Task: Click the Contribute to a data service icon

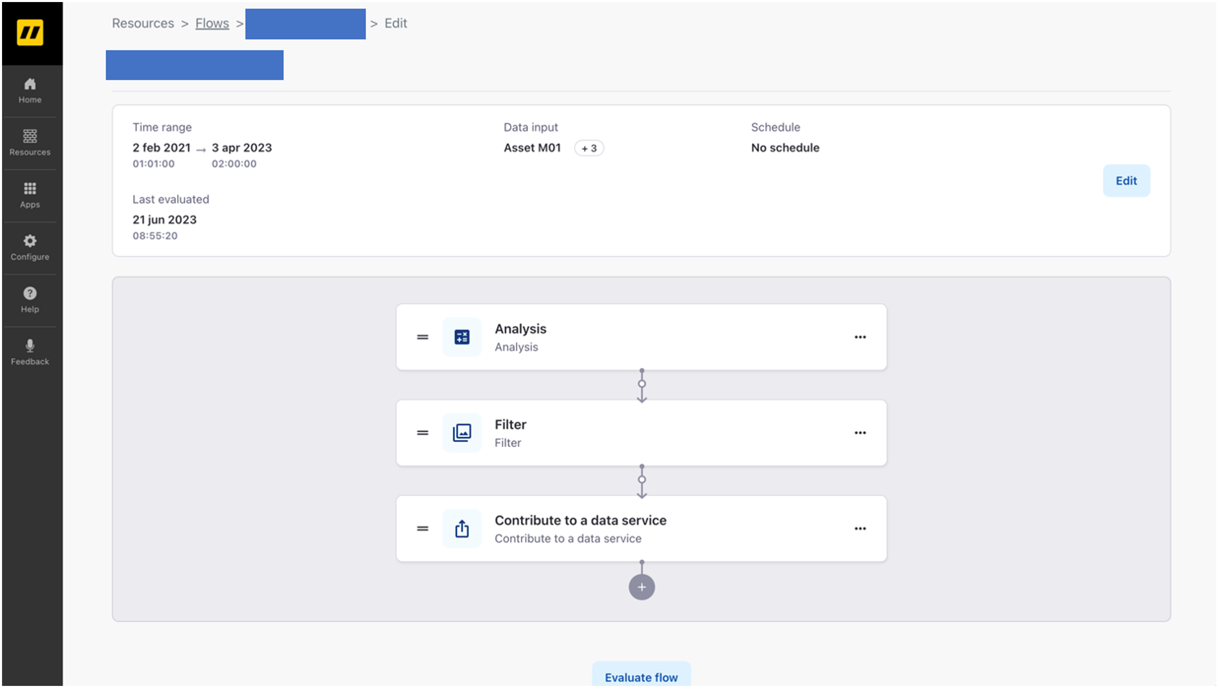Action: [x=462, y=528]
